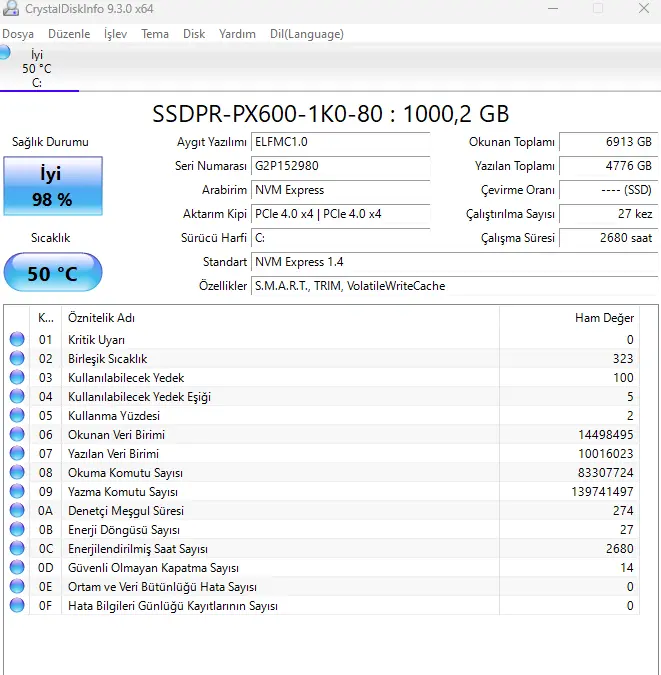The height and width of the screenshot is (675, 661).
Task: Click the Aktarım Kipi field PCIe 4.0 x4
Action: point(340,214)
